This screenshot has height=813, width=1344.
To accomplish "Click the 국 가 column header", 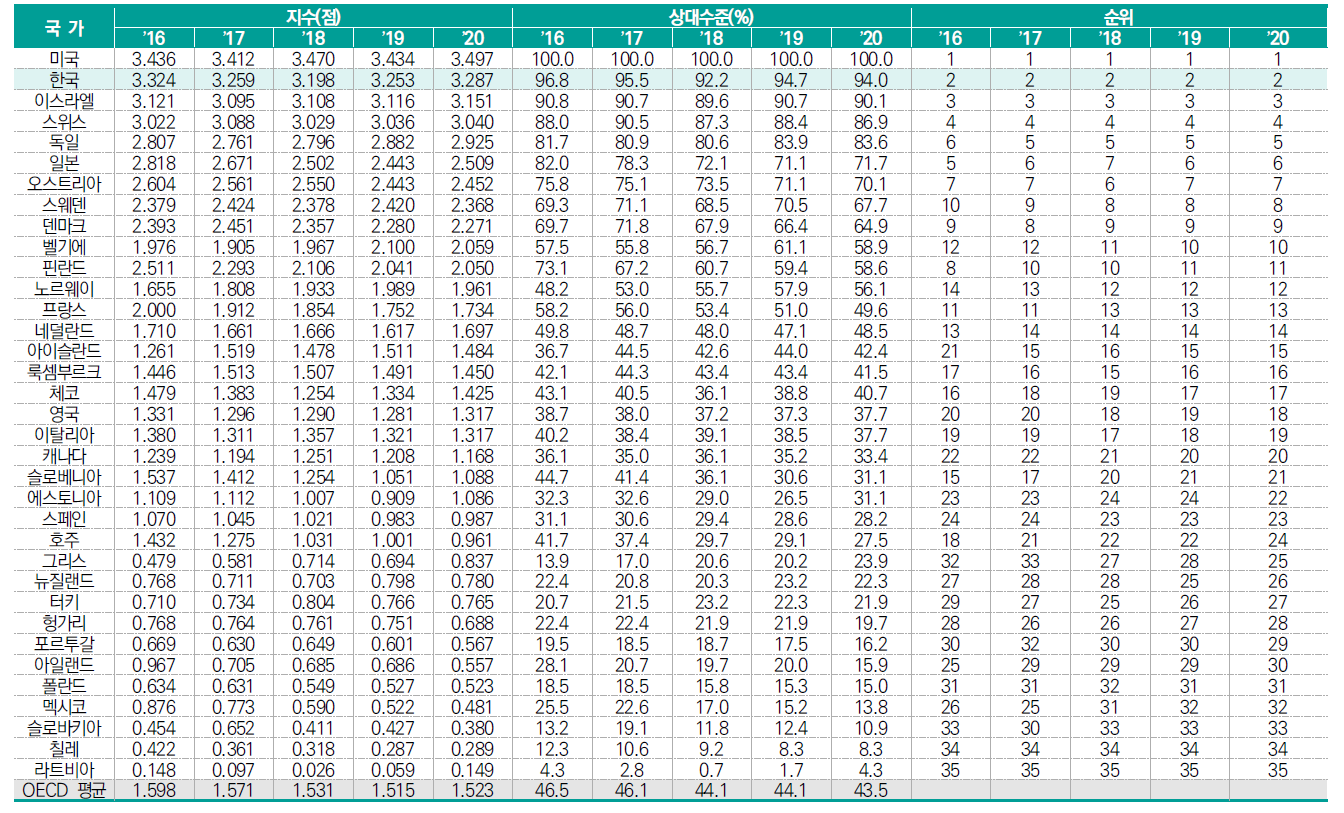I will [64, 26].
